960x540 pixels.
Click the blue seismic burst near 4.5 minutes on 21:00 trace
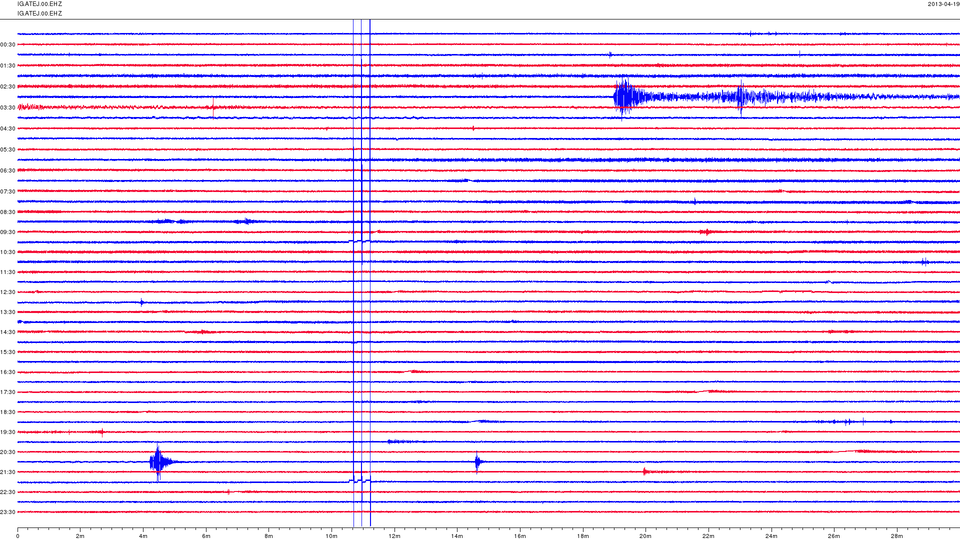coord(159,462)
